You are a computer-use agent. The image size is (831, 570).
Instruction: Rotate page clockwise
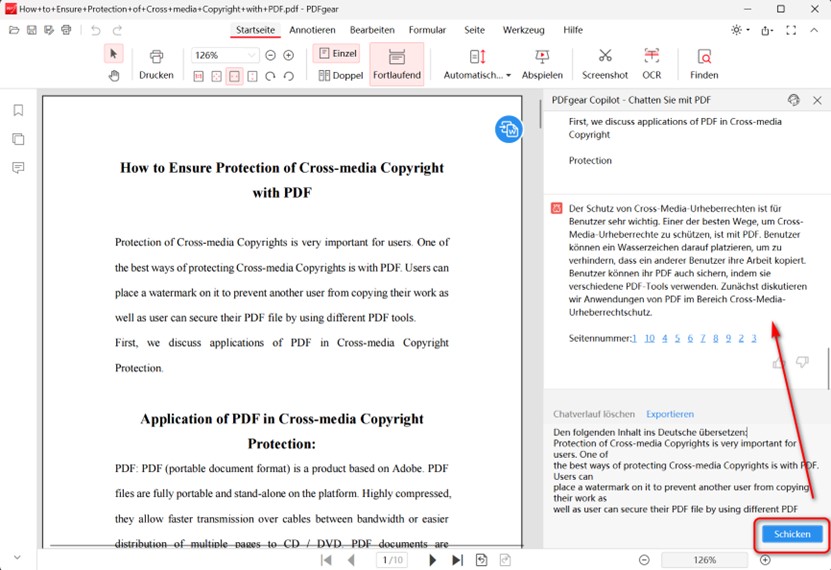click(x=270, y=76)
